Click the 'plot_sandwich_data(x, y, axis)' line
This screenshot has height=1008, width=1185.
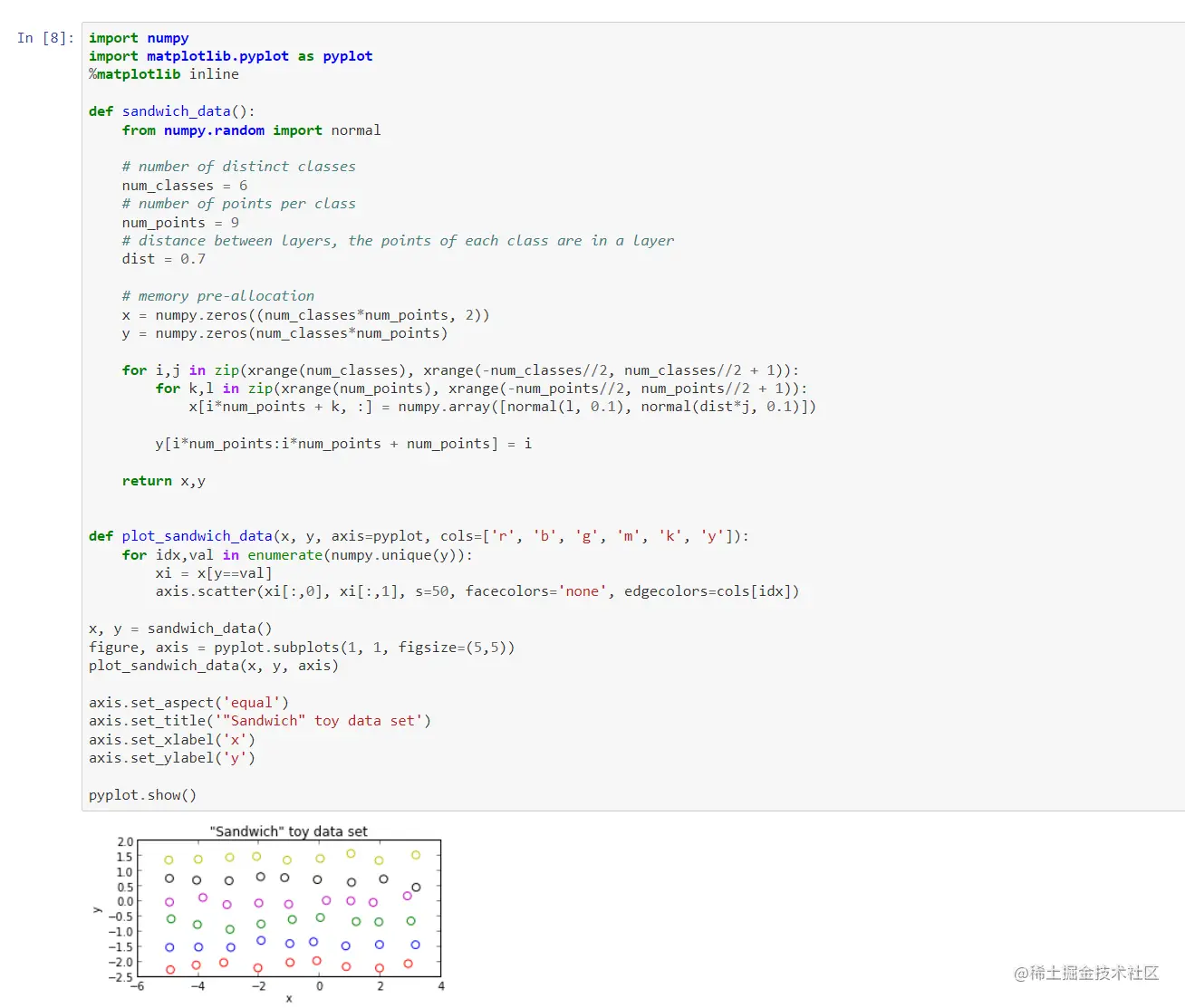pyautogui.click(x=214, y=666)
